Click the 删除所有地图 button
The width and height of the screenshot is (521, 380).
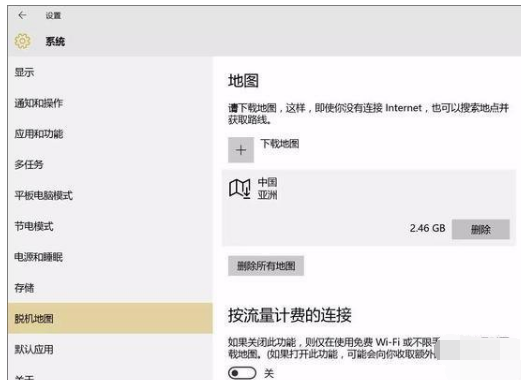tap(266, 266)
